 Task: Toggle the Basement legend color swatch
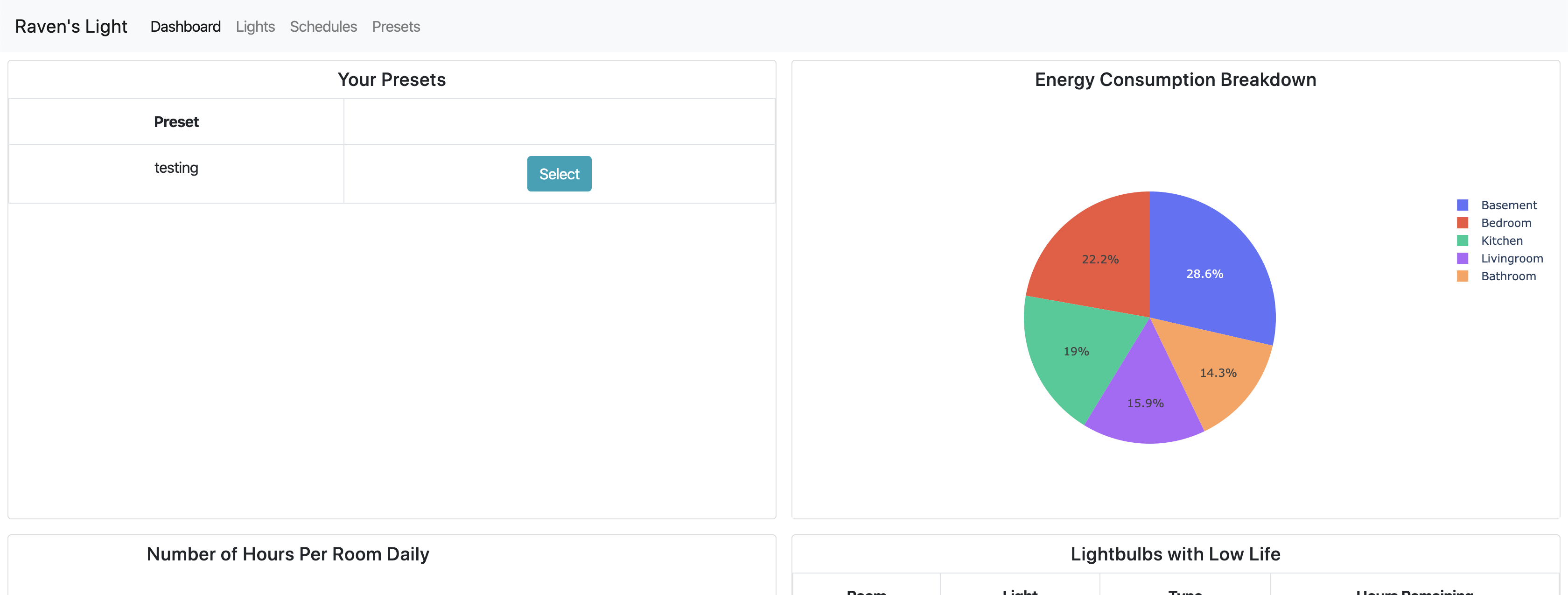pos(1462,205)
